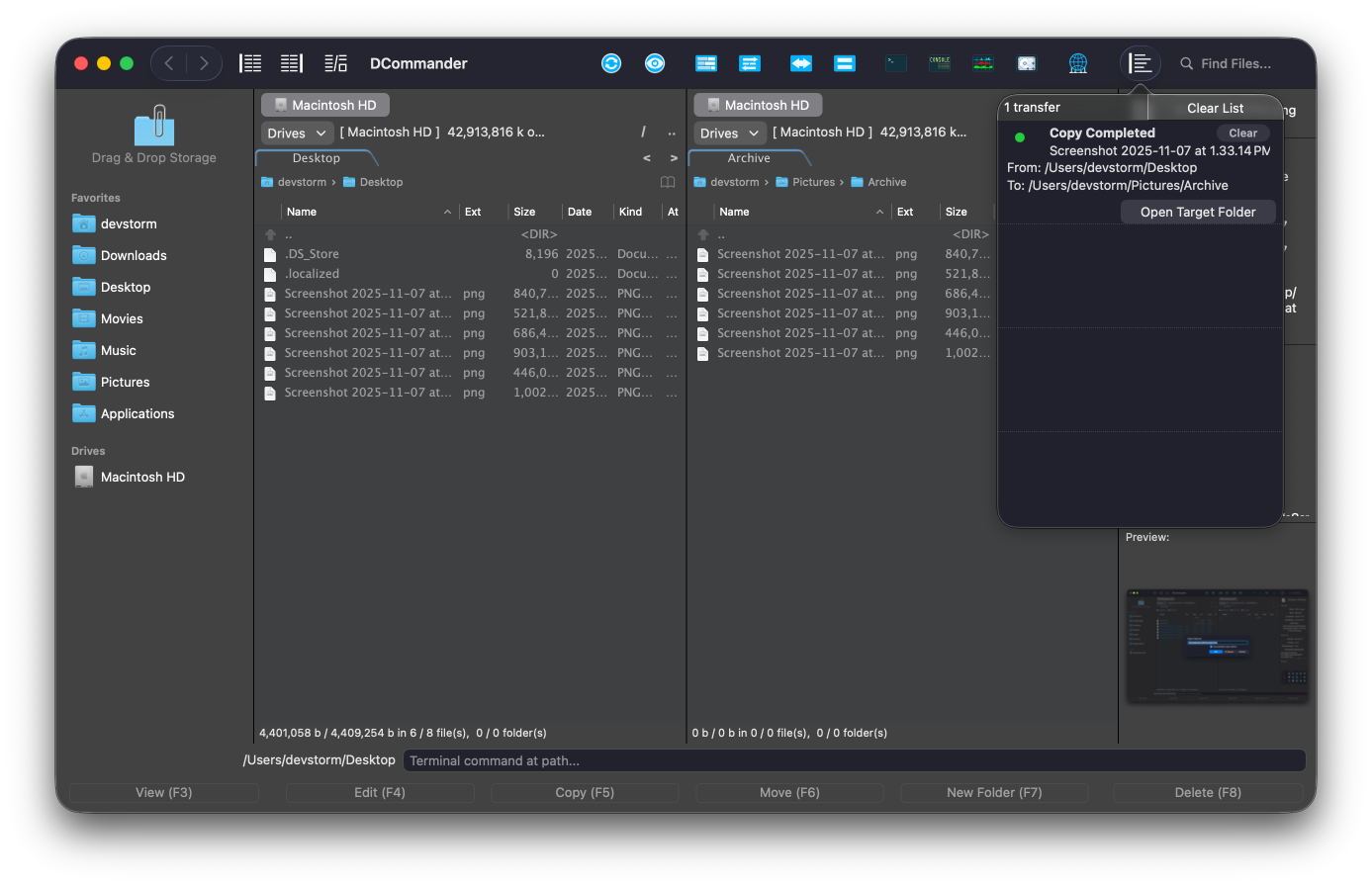The image size is (1372, 886).
Task: Open the Activity Monitor graph icon
Action: coord(983,63)
